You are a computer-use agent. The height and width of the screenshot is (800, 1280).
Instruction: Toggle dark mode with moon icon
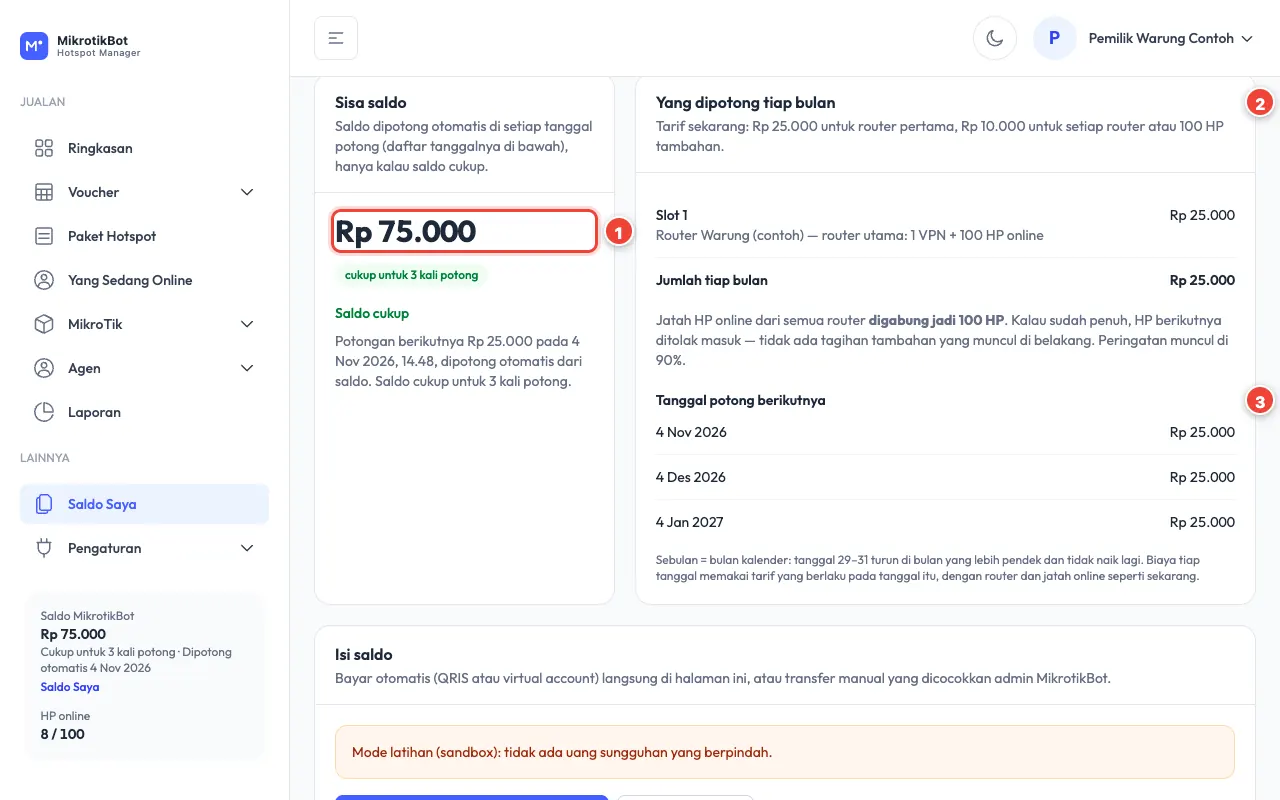[995, 38]
